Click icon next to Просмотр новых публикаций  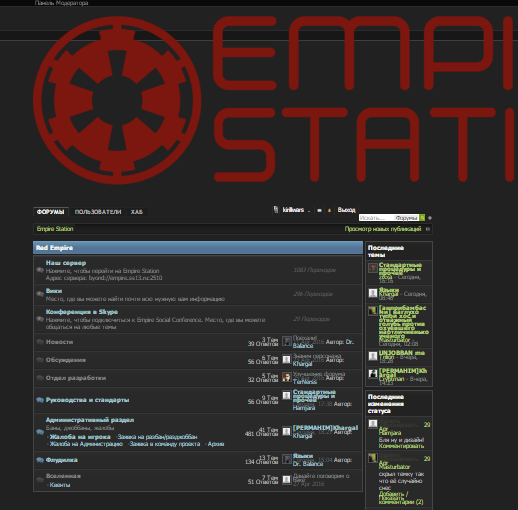point(428,229)
